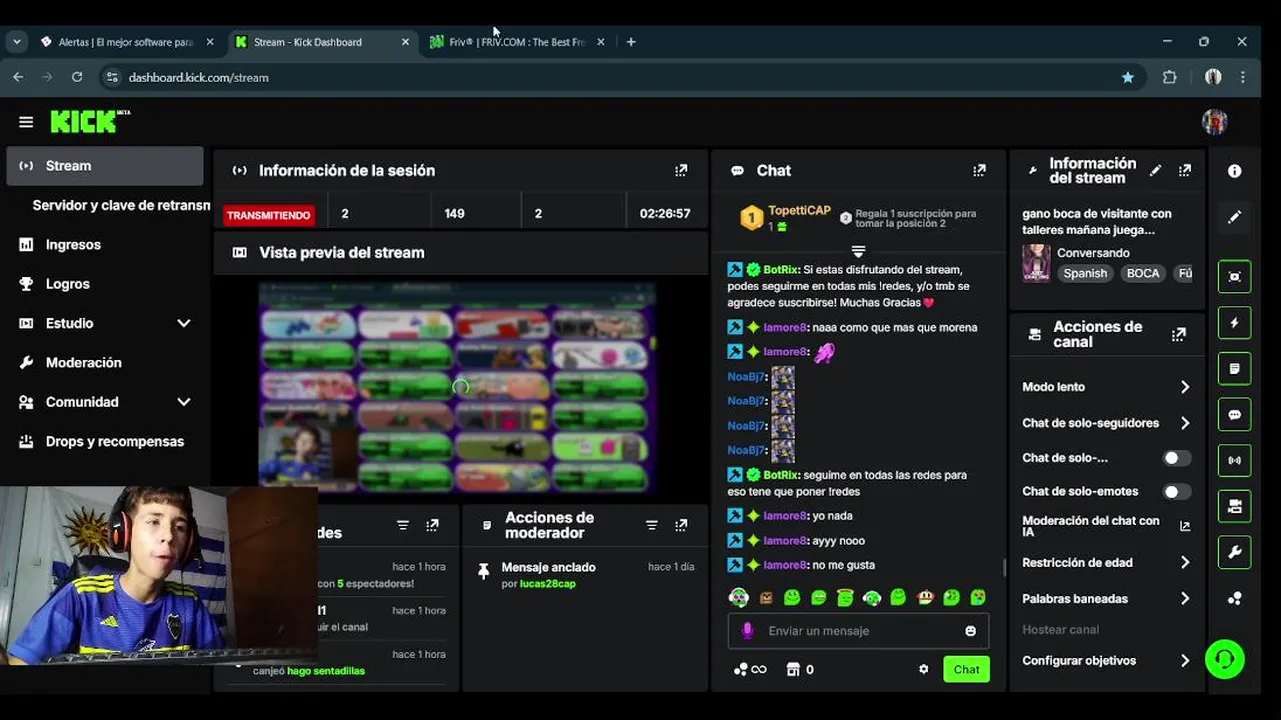Toggle the Chat de solo-emotes switch
Screen dimensions: 1281x720
click(1177, 492)
